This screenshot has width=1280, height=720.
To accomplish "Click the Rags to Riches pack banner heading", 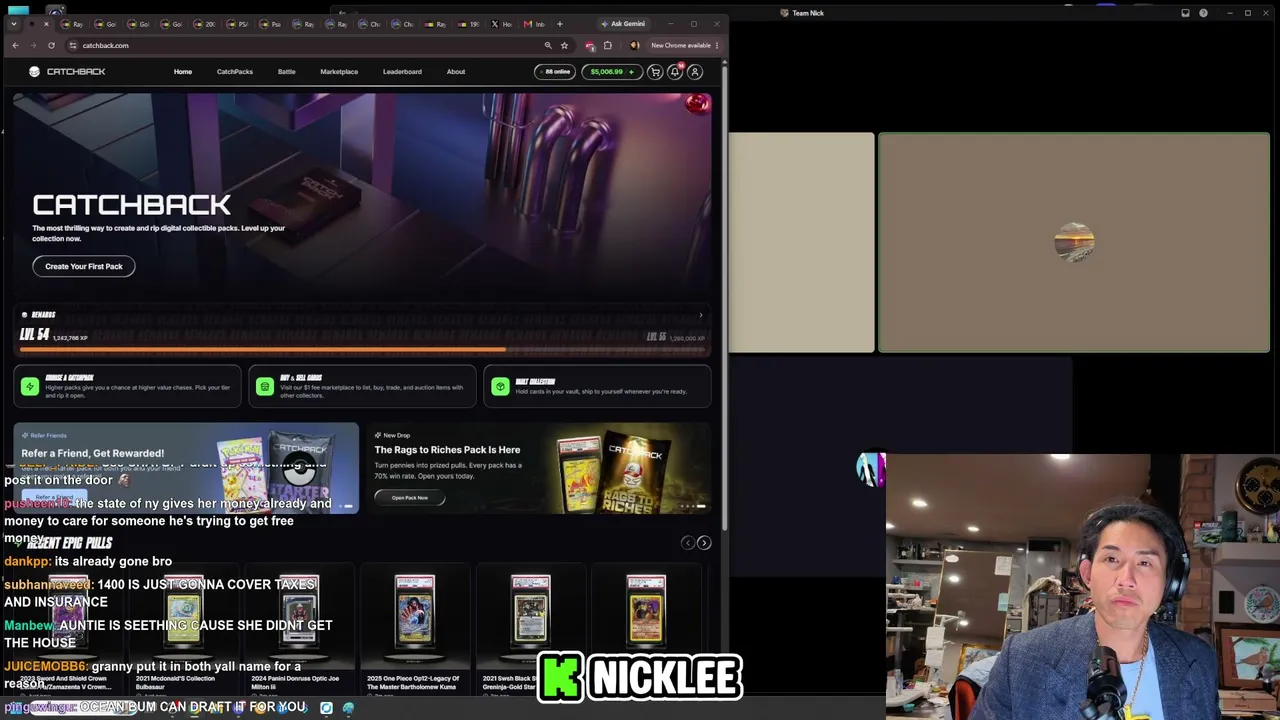I will click(447, 450).
